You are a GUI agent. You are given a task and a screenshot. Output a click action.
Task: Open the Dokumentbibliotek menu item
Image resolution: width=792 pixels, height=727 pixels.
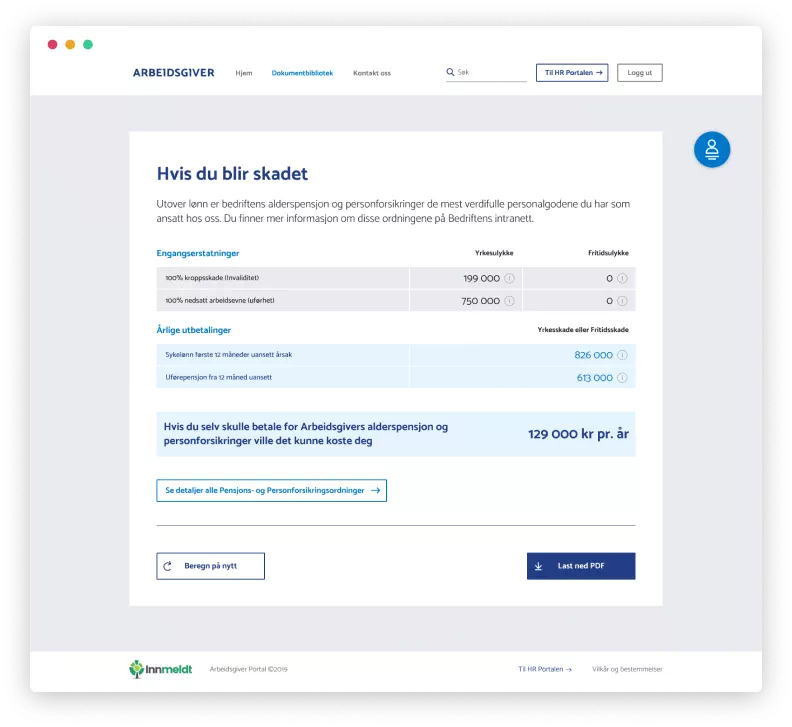click(302, 73)
